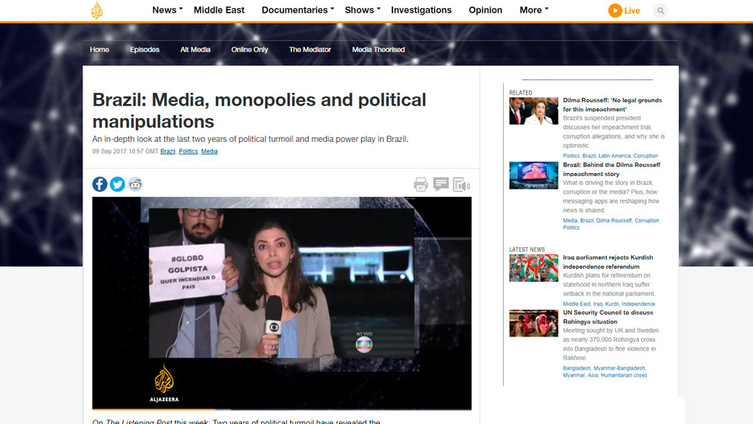Play the Globo reporter video
The height and width of the screenshot is (424, 753).
(x=281, y=303)
